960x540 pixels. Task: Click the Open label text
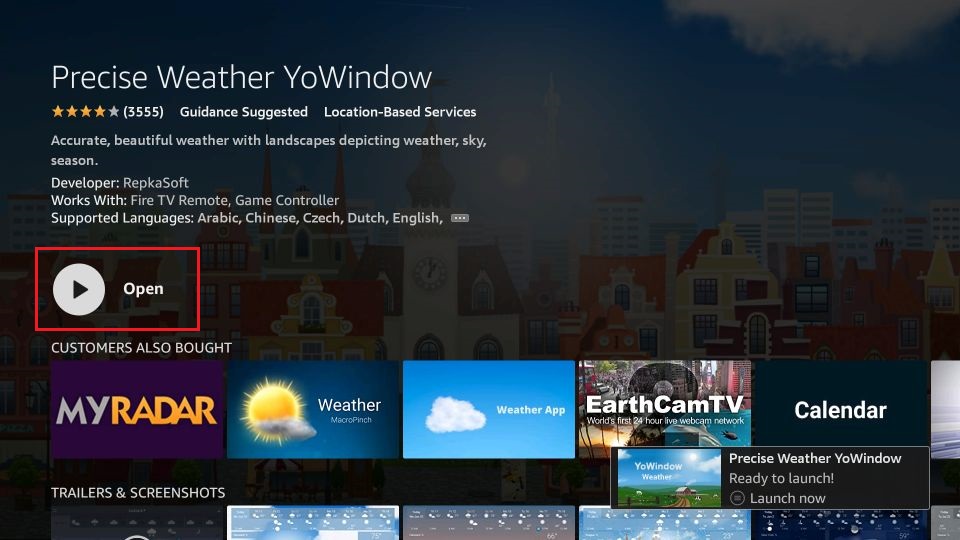(143, 289)
